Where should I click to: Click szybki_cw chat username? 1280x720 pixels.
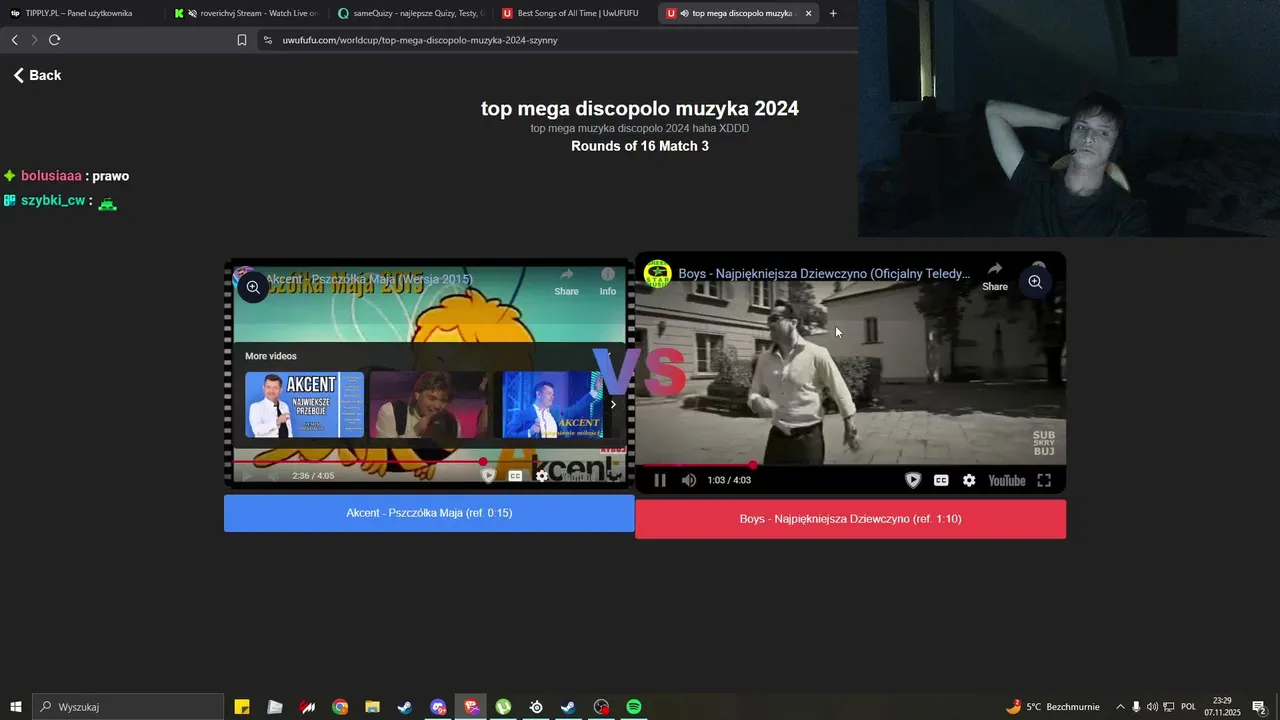(53, 201)
